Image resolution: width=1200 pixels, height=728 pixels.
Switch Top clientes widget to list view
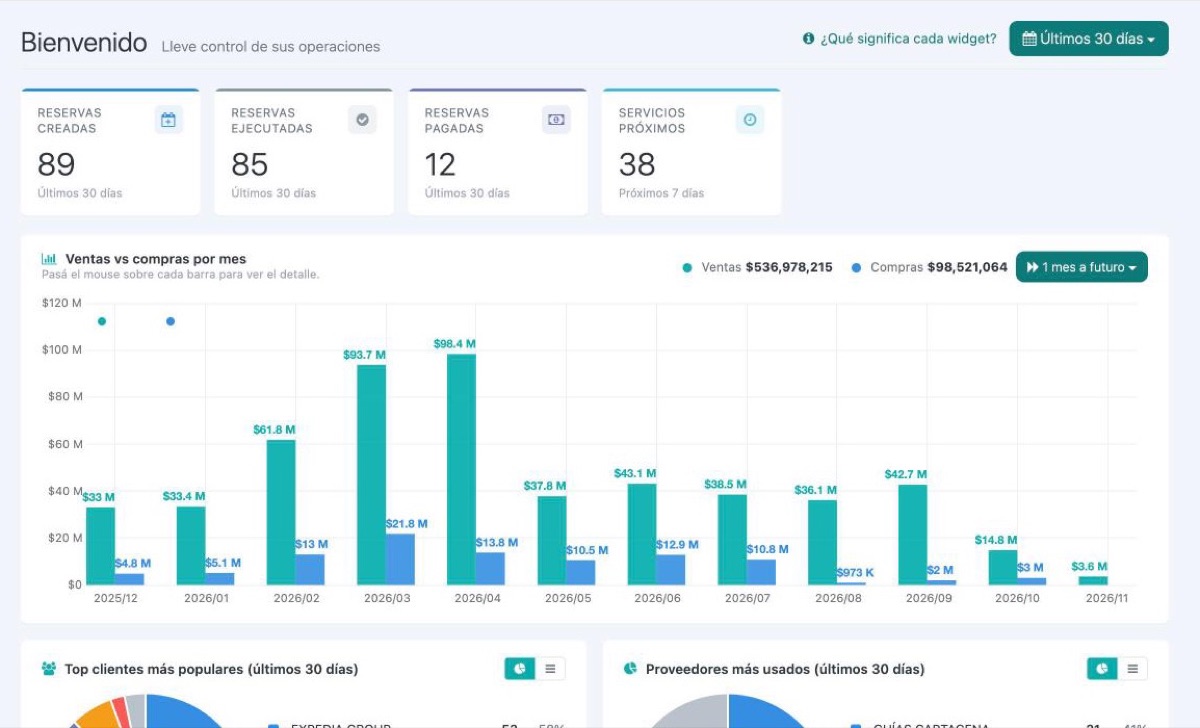point(550,669)
